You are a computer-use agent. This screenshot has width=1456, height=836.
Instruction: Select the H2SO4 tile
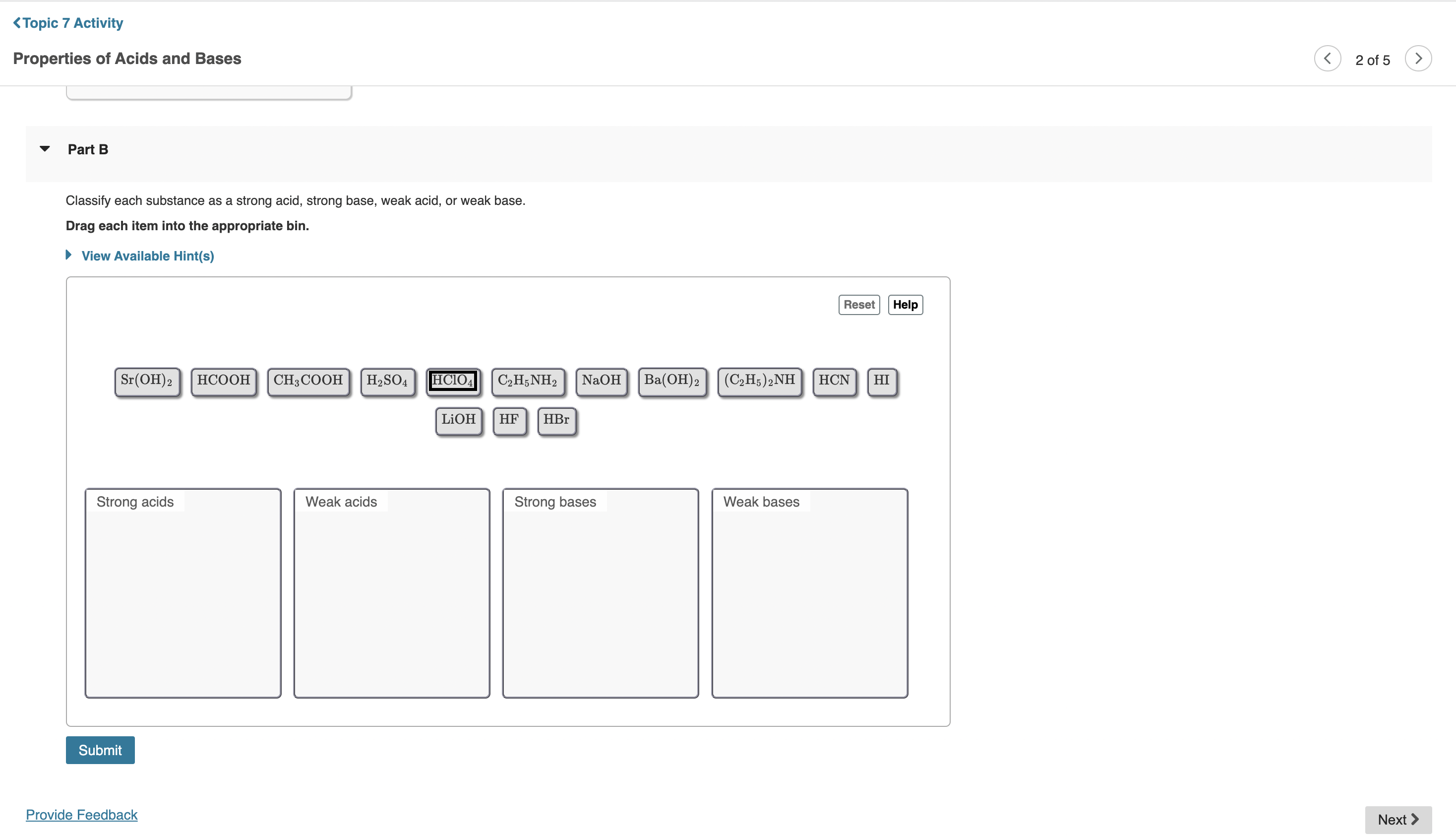(x=387, y=381)
